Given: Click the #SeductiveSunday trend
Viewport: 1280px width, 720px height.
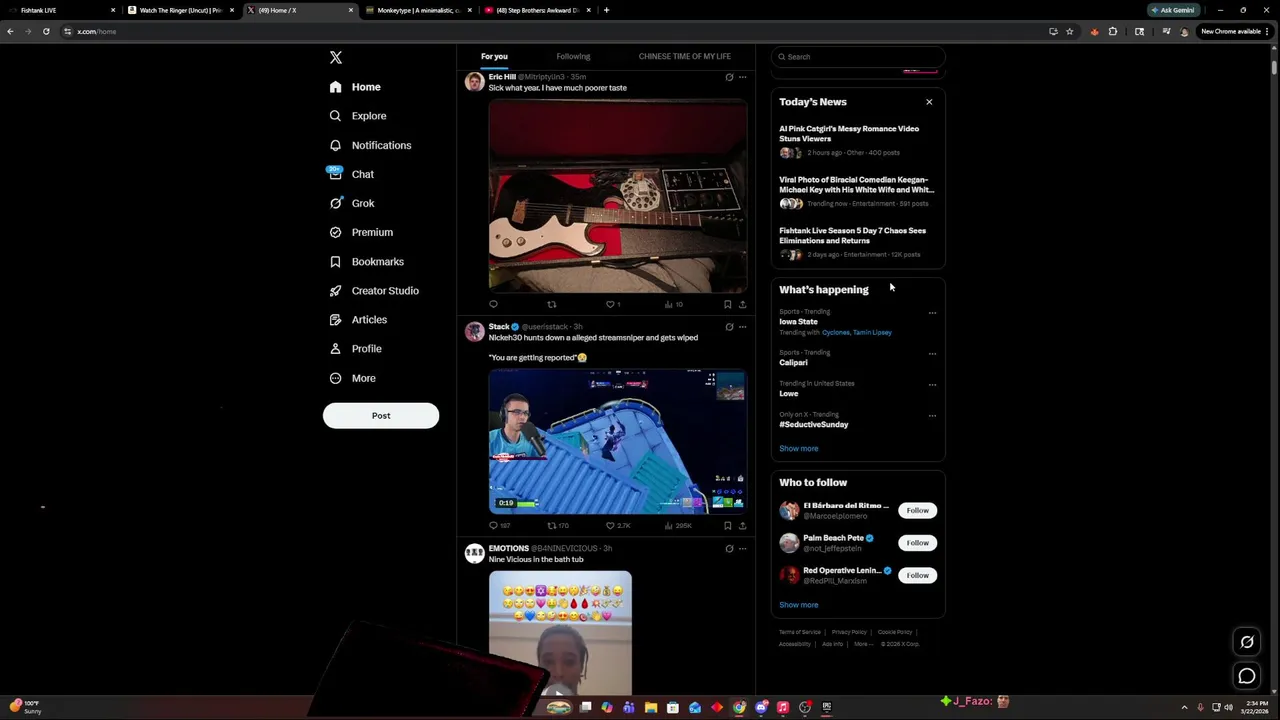Looking at the screenshot, I should (x=814, y=425).
